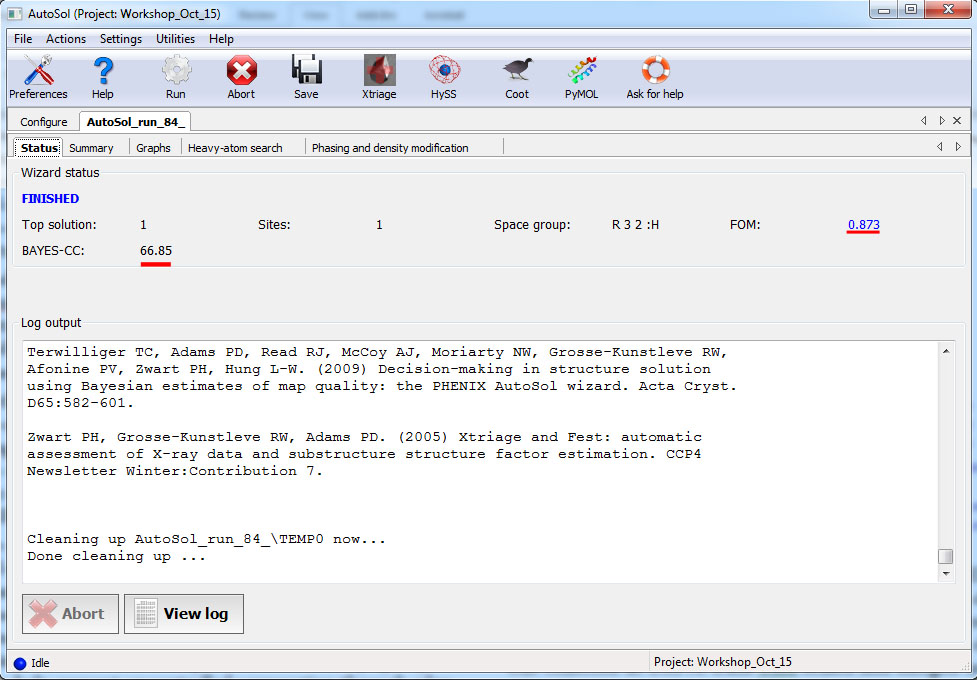Click sub-tab row right arrow
This screenshot has height=680, width=977.
click(958, 147)
